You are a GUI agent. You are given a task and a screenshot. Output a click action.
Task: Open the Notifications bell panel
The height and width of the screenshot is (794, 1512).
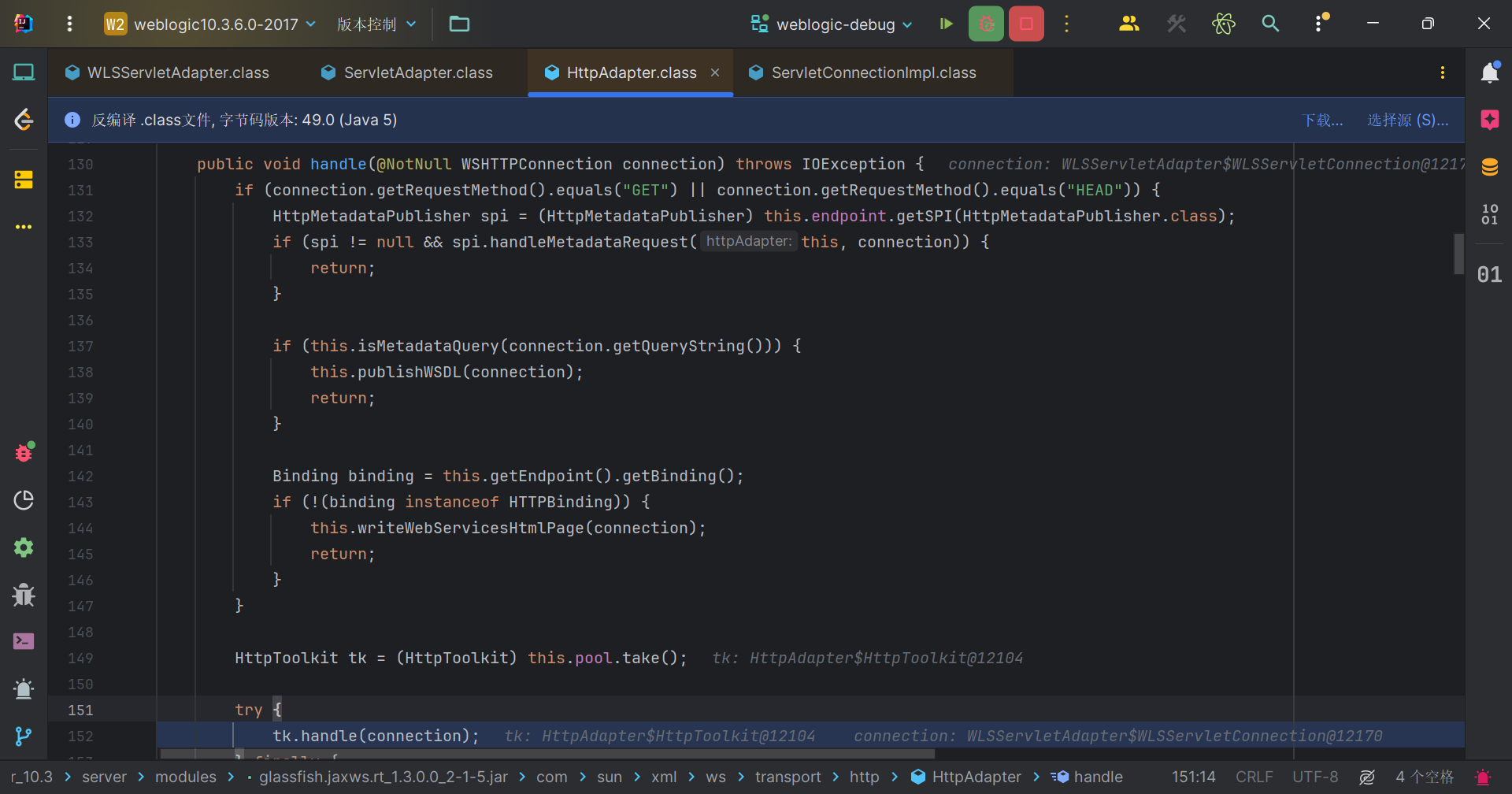tap(1490, 72)
